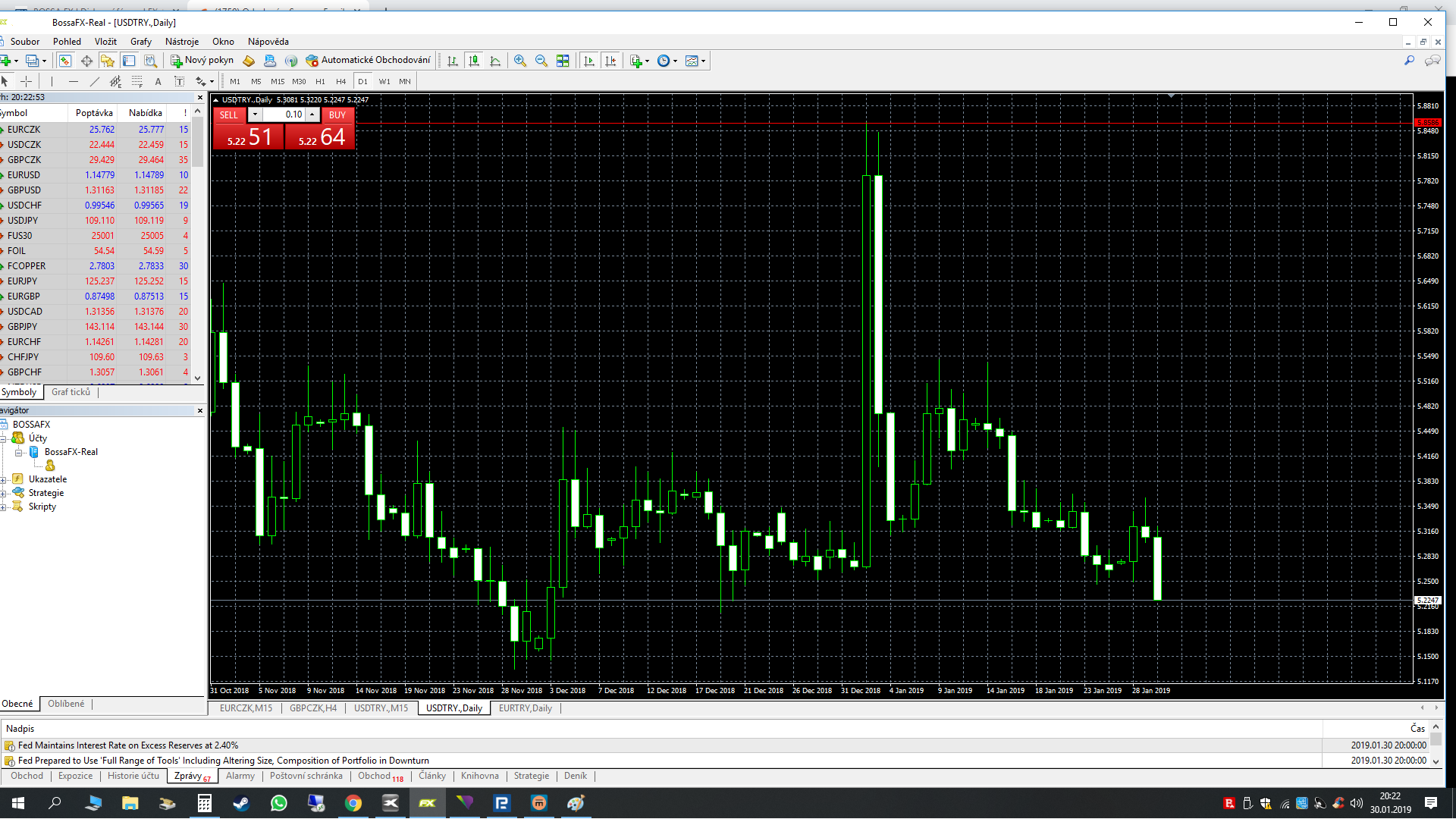Switch timeframe to M30

299,81
